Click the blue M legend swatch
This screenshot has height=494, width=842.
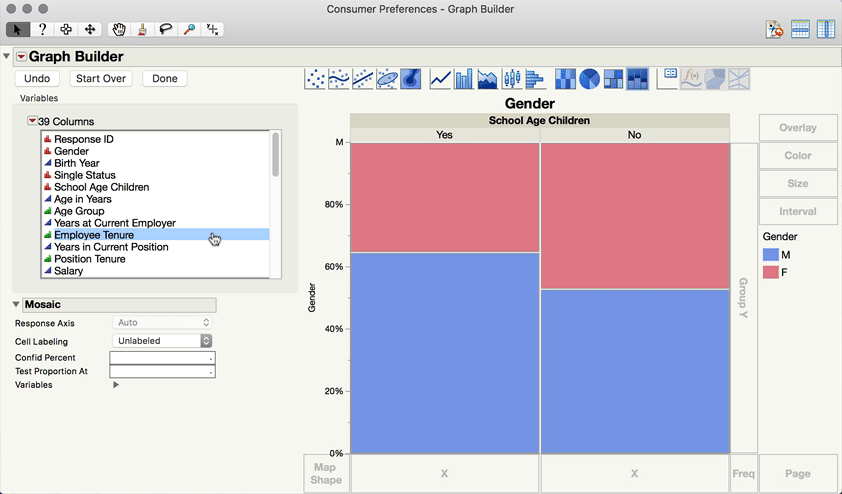771,255
